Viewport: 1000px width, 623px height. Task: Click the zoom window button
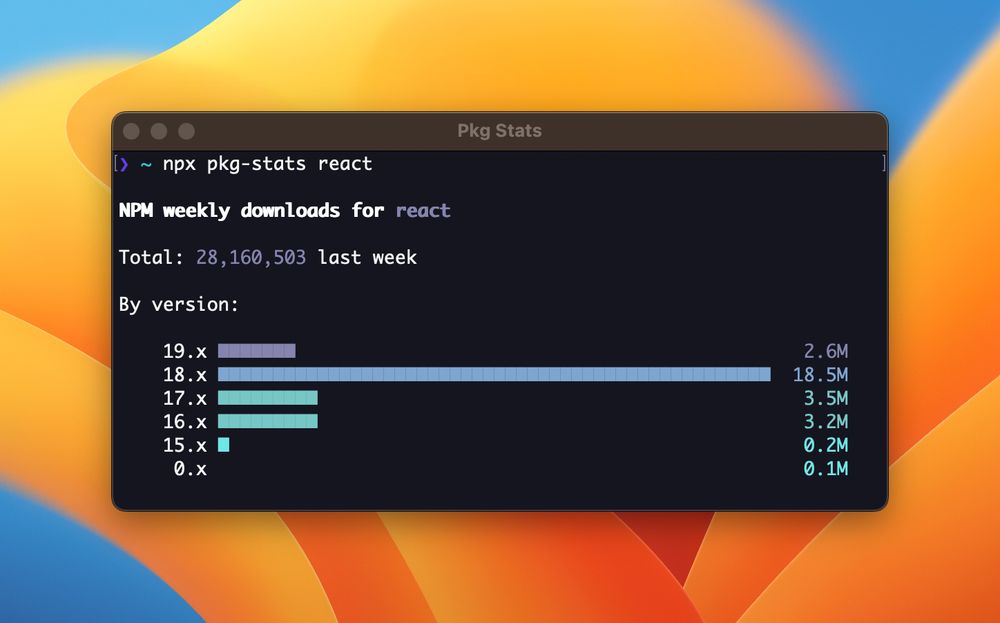coord(186,131)
